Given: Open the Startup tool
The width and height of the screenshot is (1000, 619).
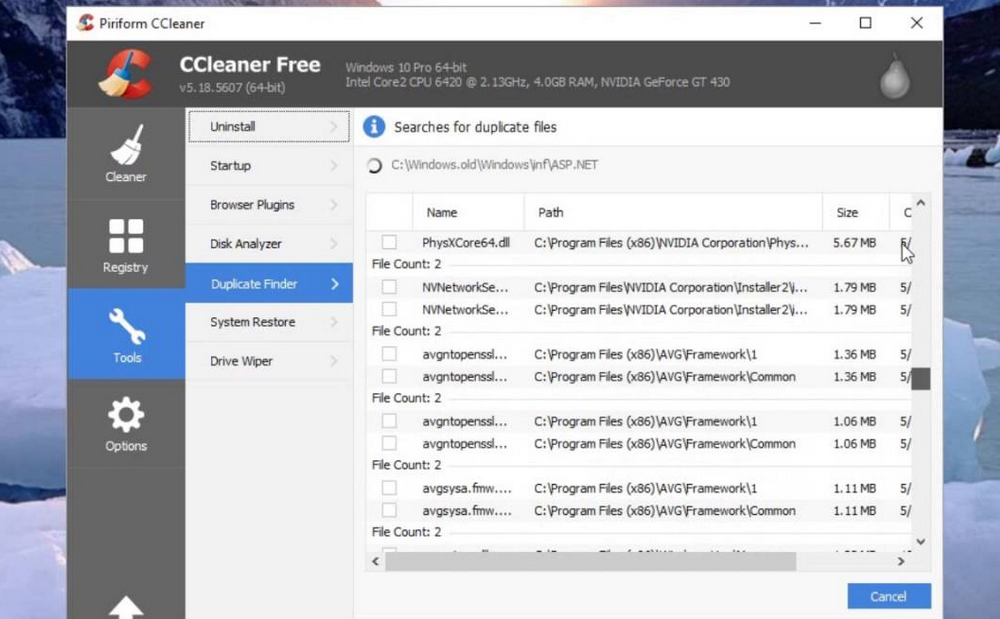Looking at the screenshot, I should point(269,166).
